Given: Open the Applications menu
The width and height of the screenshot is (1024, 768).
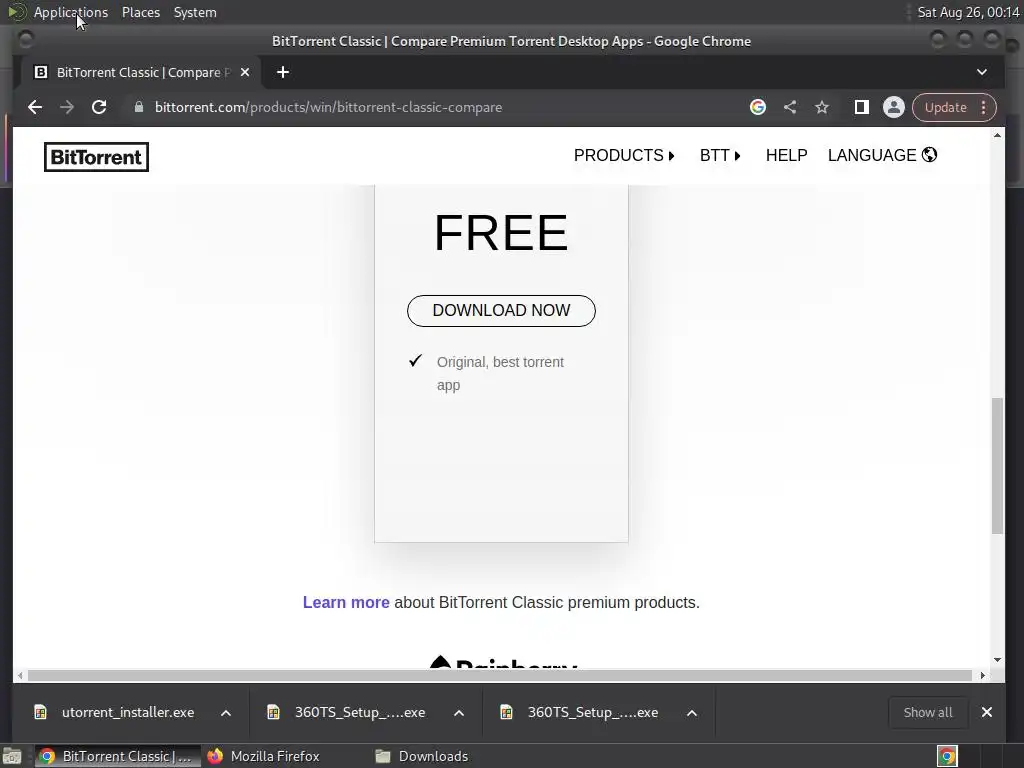Looking at the screenshot, I should [71, 12].
